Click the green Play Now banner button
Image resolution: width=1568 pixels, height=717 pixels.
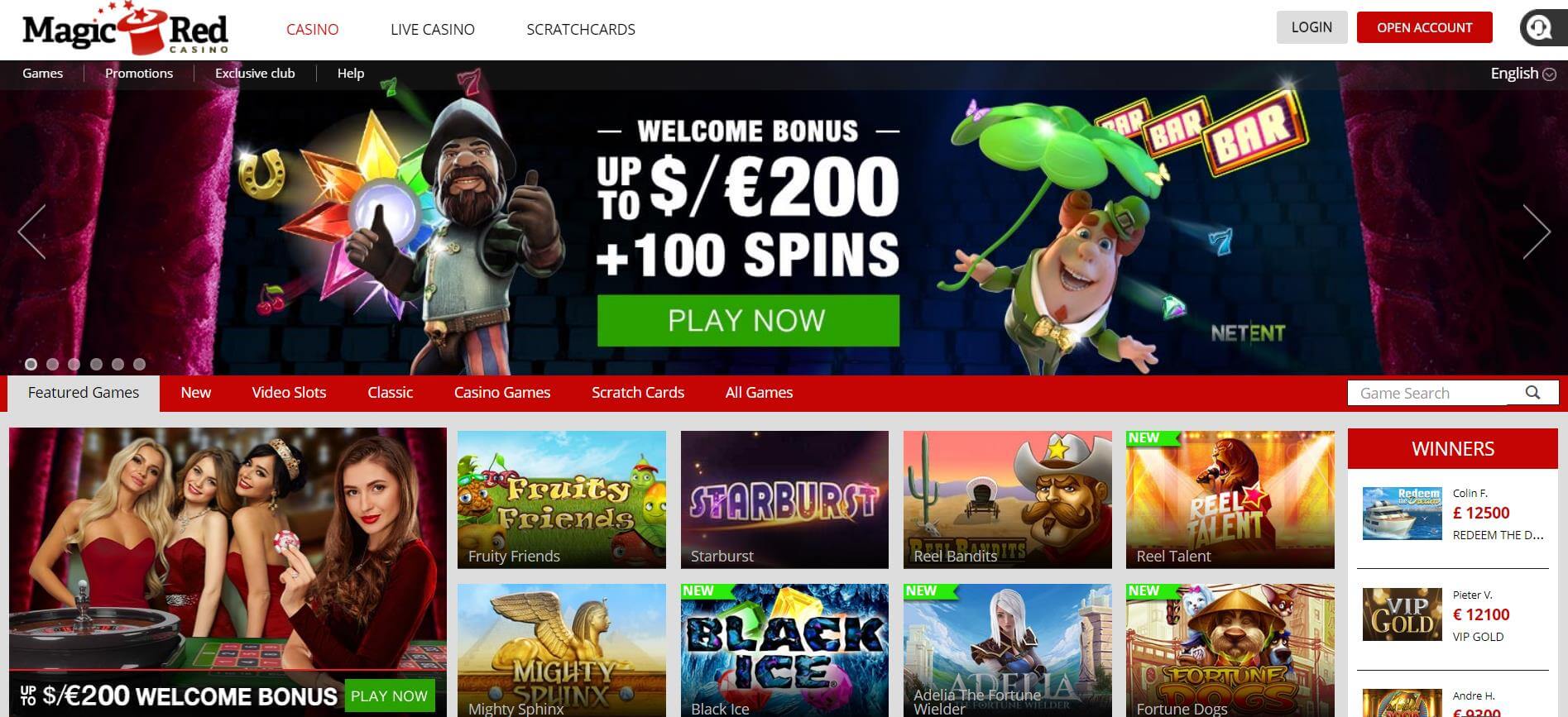point(748,320)
